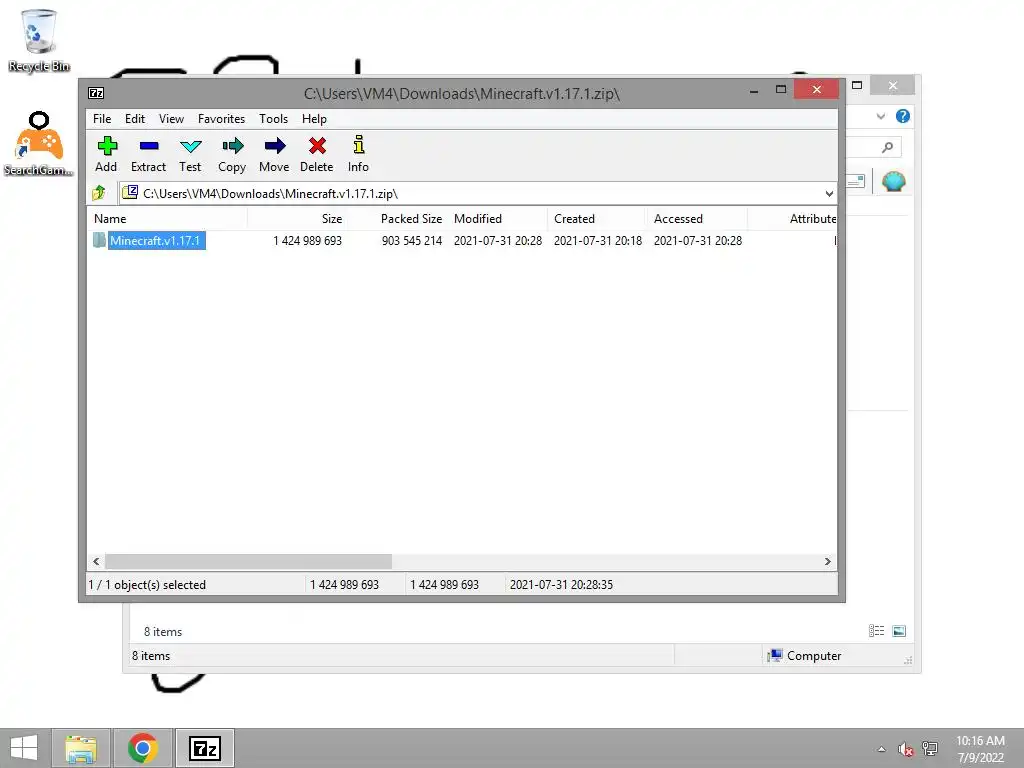Minimize the 7-Zip window
1024x768 pixels.
click(754, 90)
